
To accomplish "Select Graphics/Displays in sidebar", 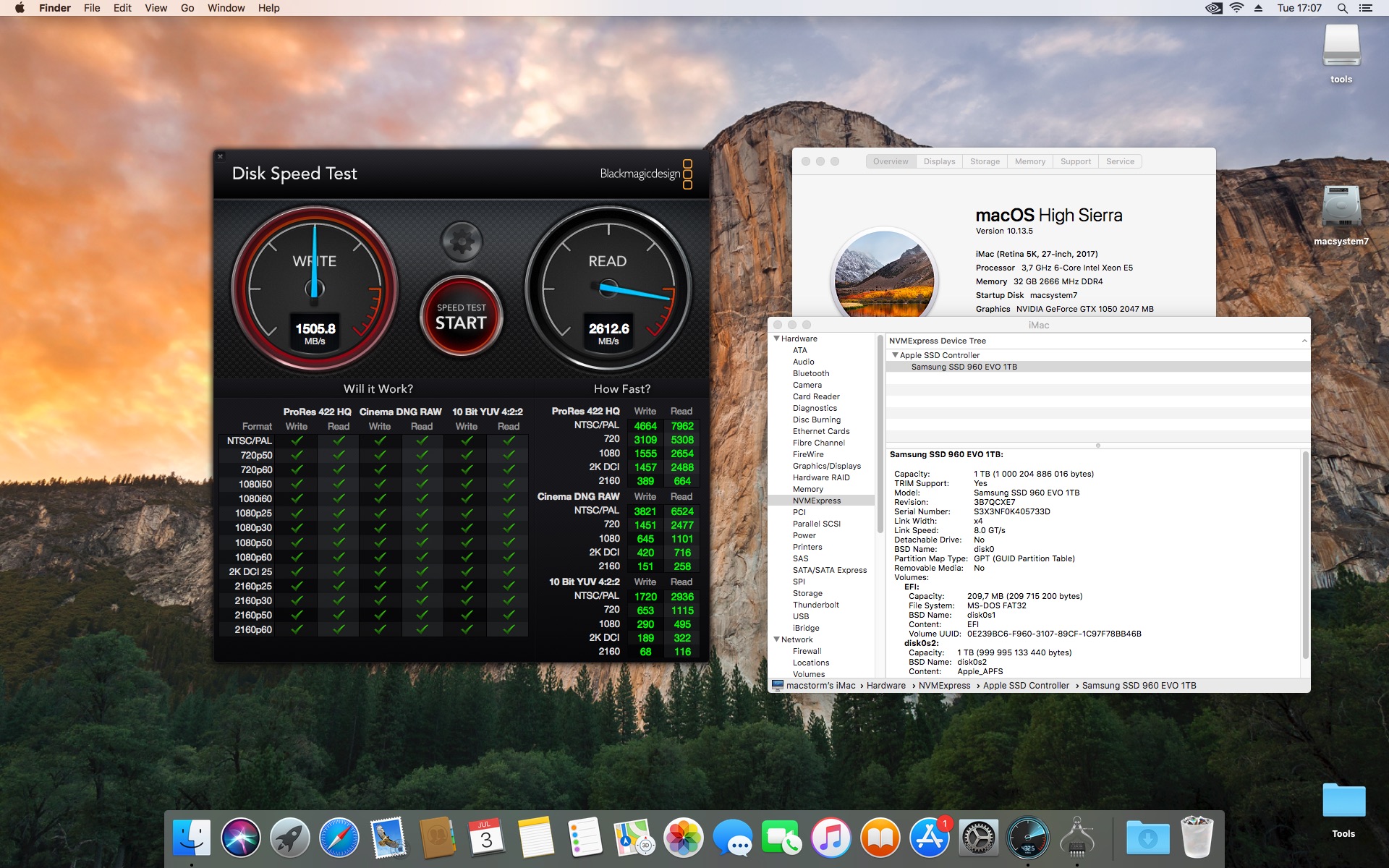I will [x=826, y=466].
